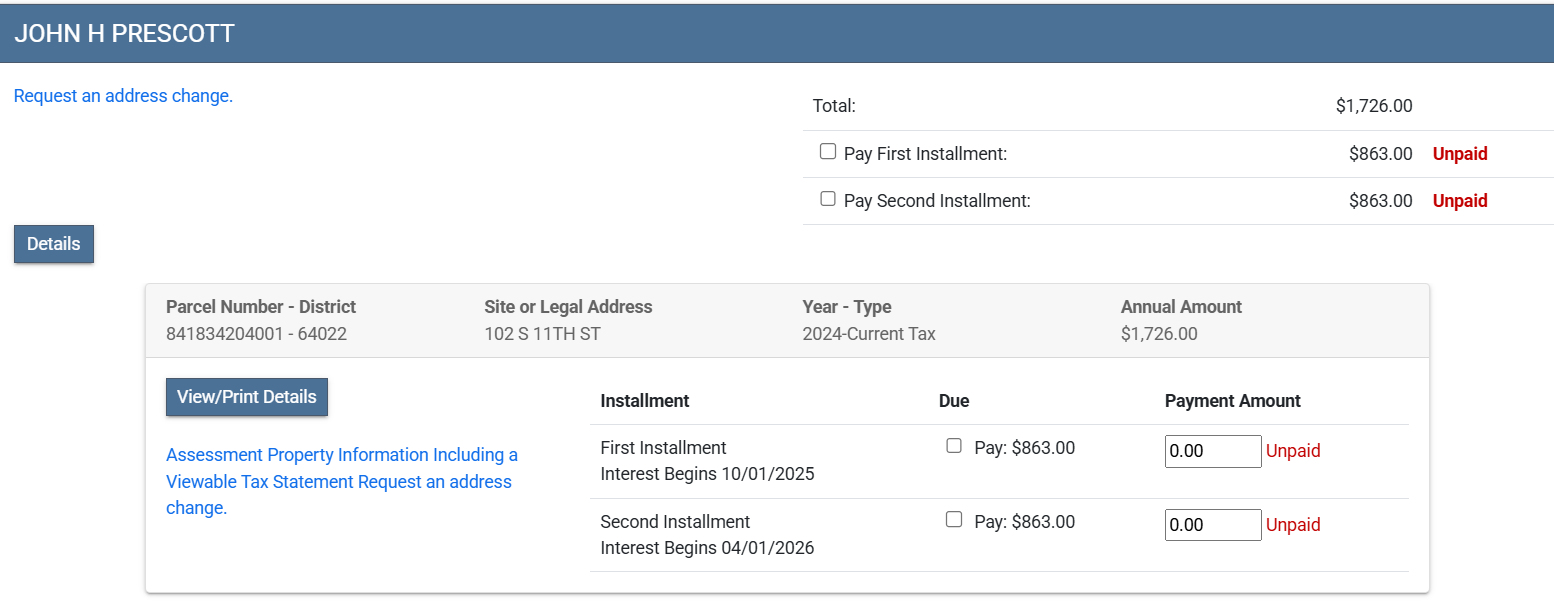The width and height of the screenshot is (1554, 610).
Task: Click the Payment Amount column header
Action: tap(1232, 401)
